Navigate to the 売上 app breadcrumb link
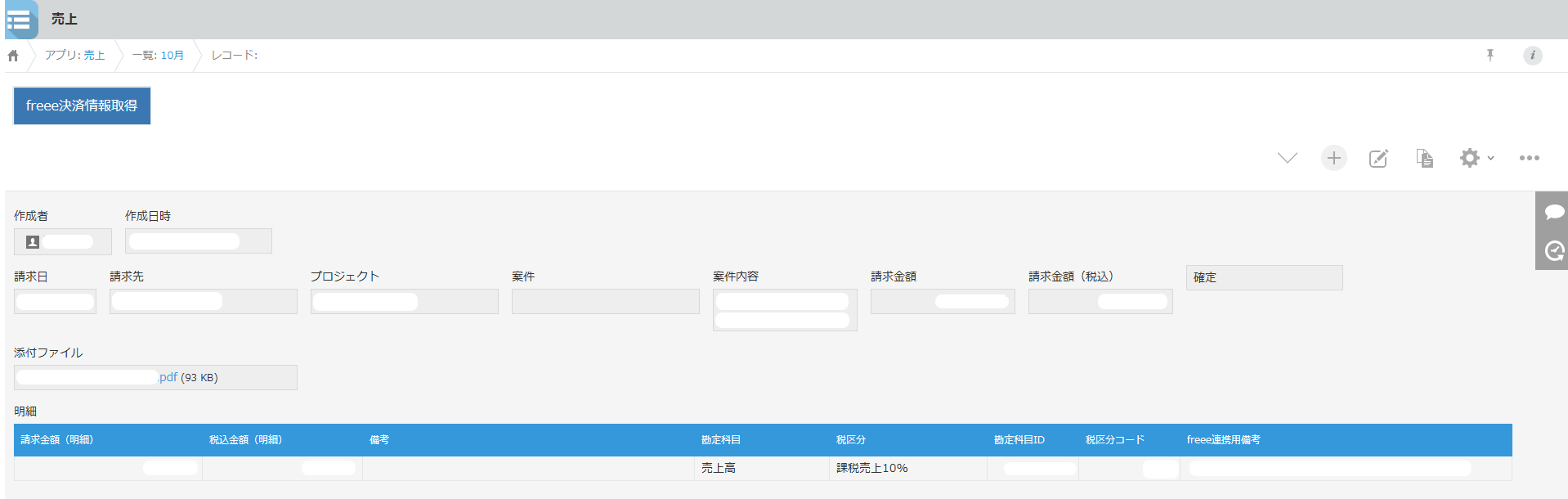 [x=94, y=55]
